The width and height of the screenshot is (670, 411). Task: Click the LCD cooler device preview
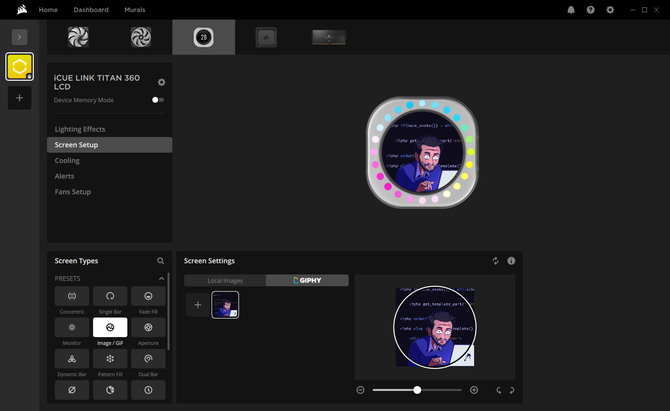422,152
